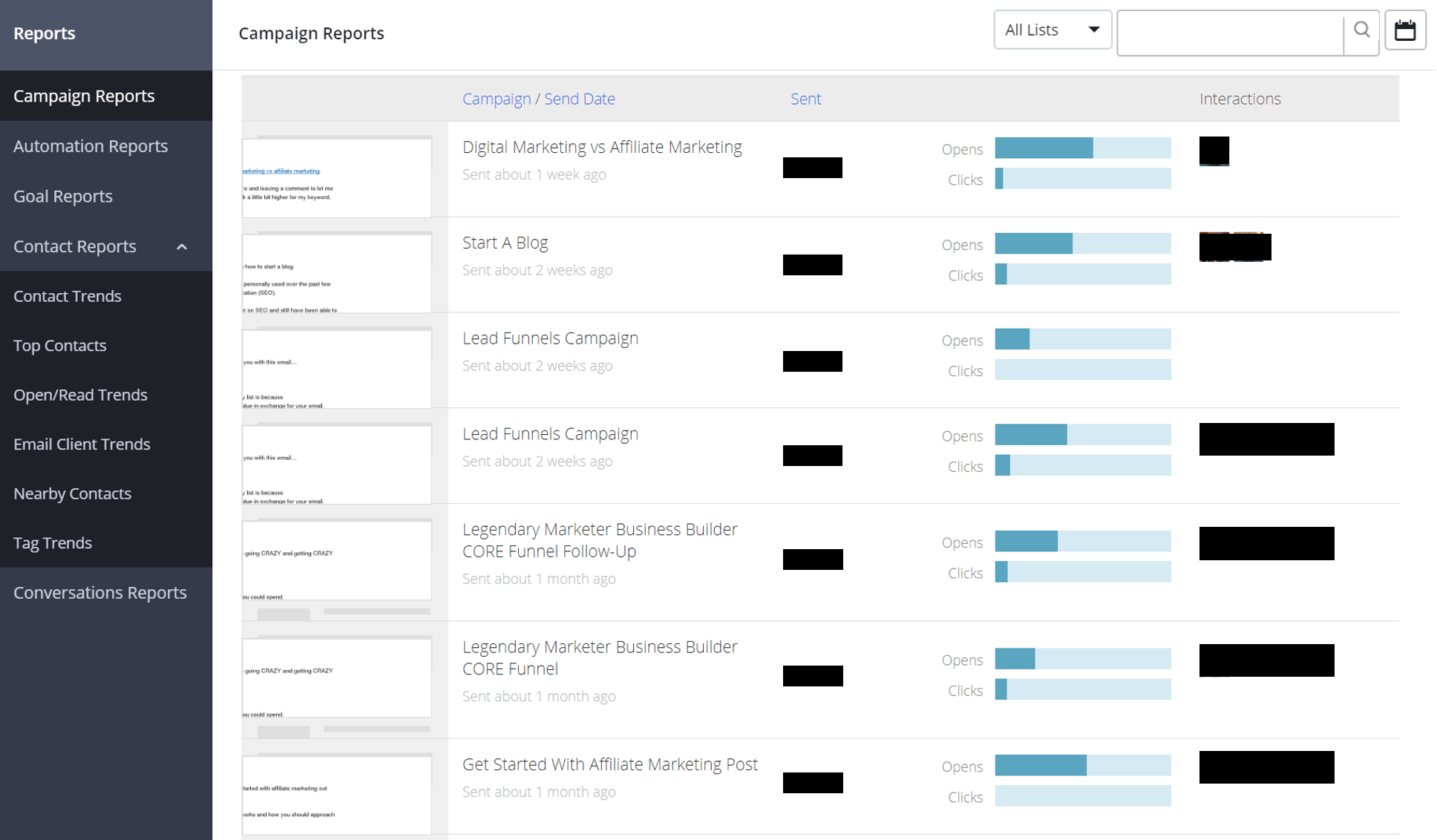
Task: Sort by Send Date header
Action: [579, 99]
